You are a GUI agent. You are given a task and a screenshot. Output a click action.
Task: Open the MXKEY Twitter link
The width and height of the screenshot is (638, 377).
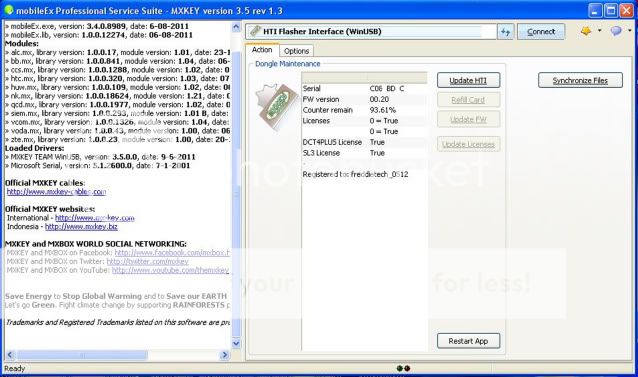147,262
